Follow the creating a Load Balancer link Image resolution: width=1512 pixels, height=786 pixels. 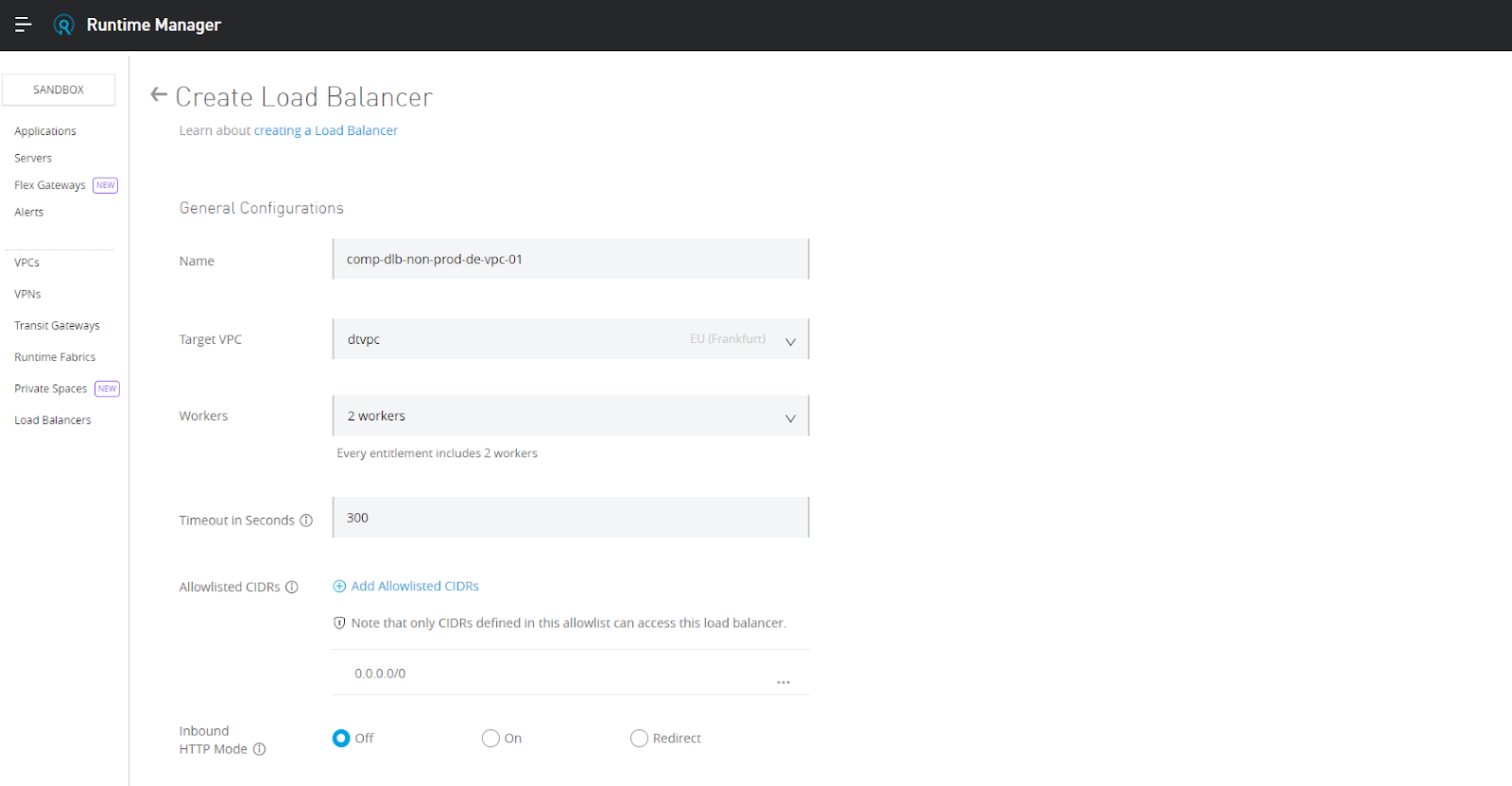(326, 130)
